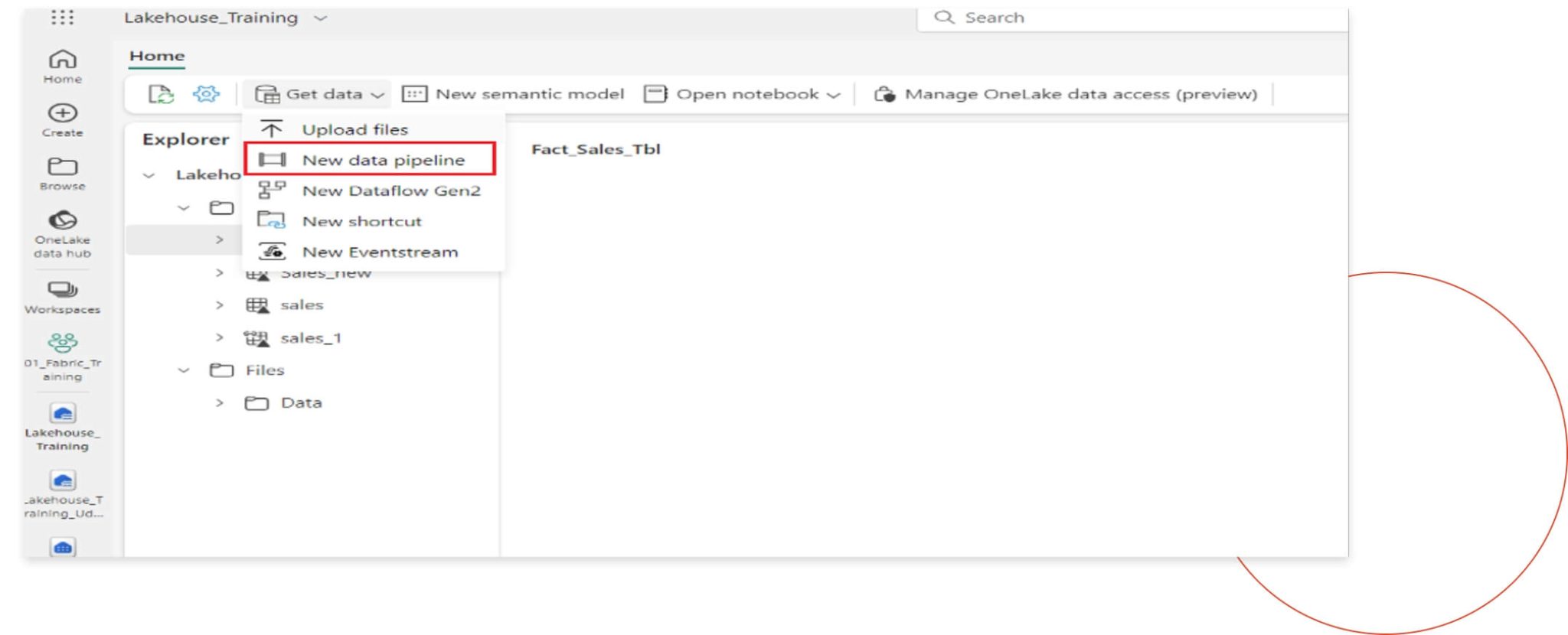Open Browse in the left sidebar
Image resolution: width=1568 pixels, height=635 pixels.
(63, 174)
